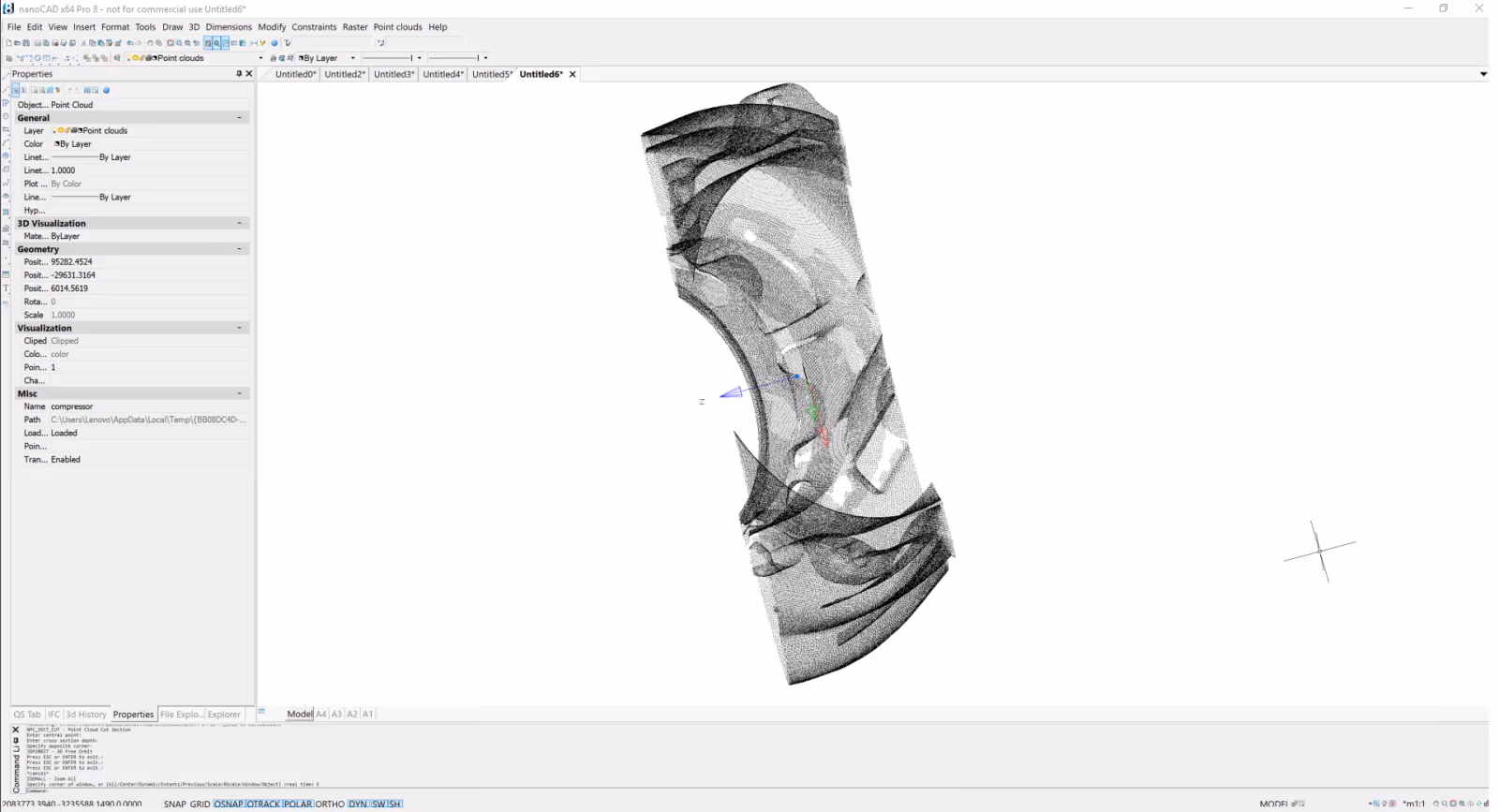Open the Point clouds menu
Image resolution: width=1499 pixels, height=812 pixels.
point(397,27)
